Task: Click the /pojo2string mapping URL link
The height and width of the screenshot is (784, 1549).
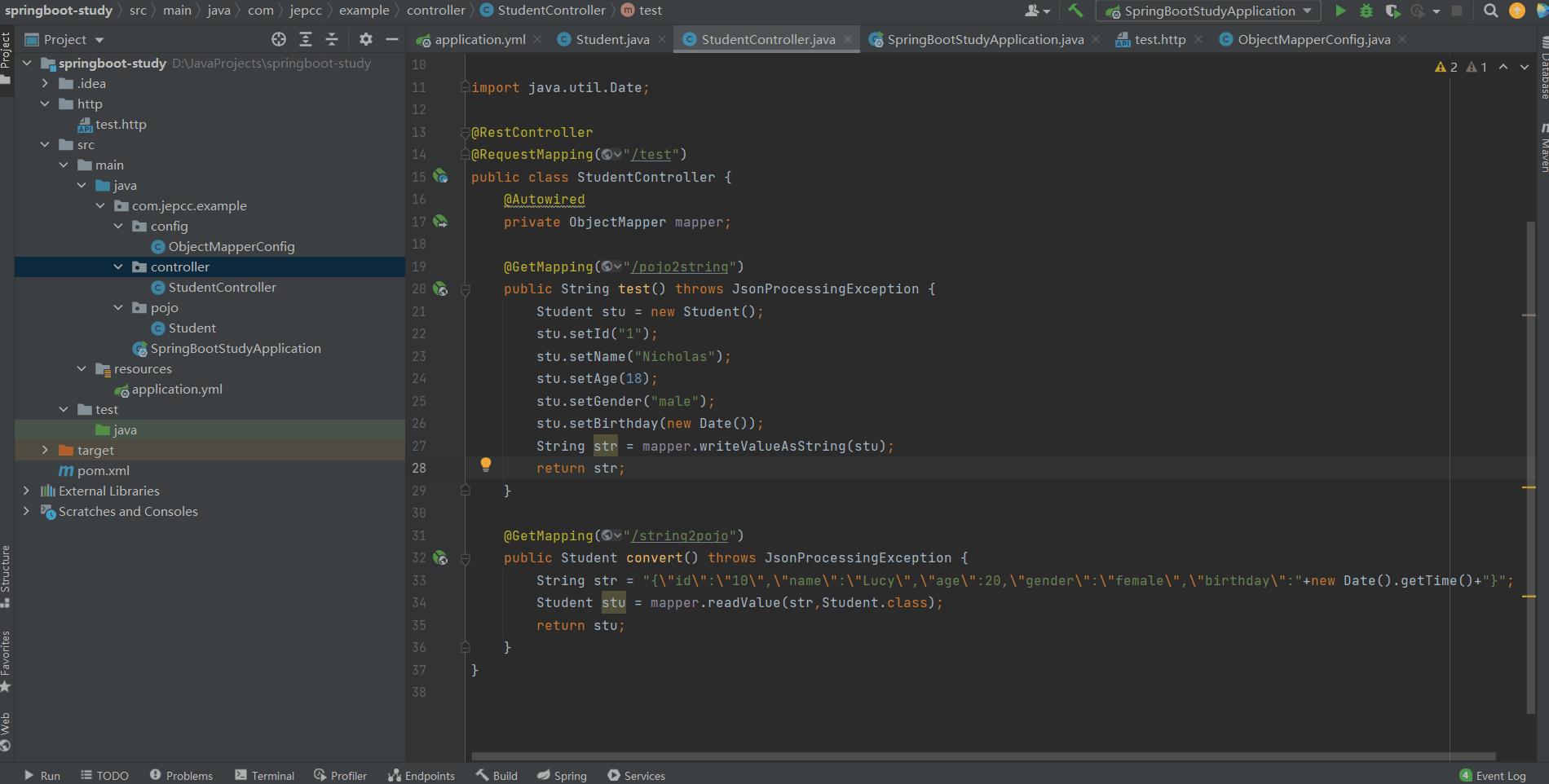Action: click(x=683, y=266)
